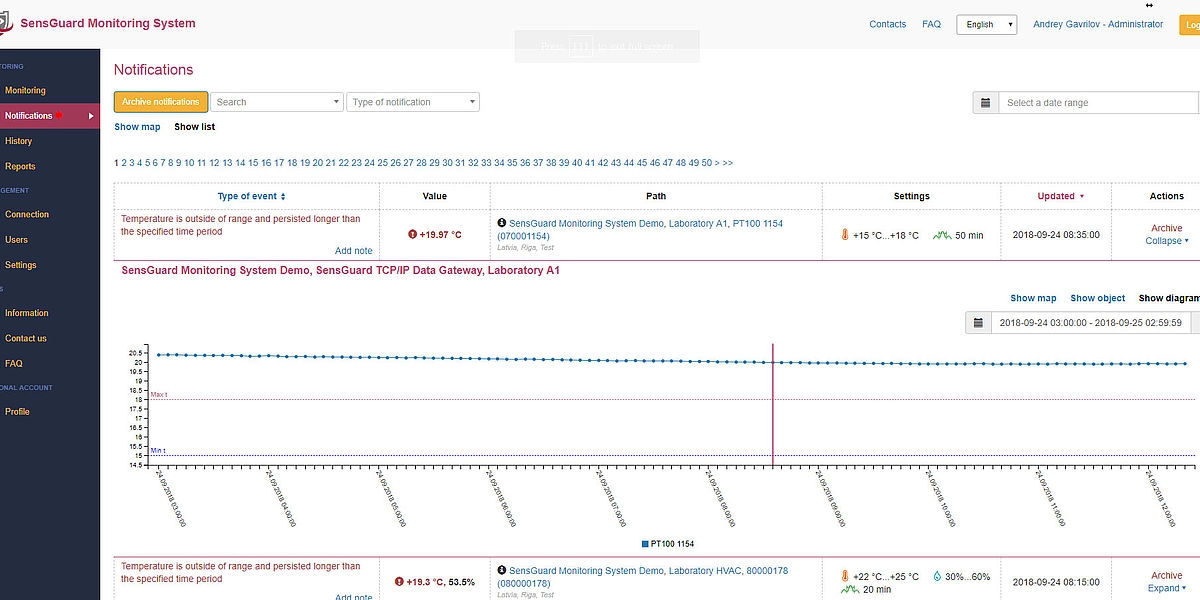Click the humidity droplet icon for 30%...60%

936,577
